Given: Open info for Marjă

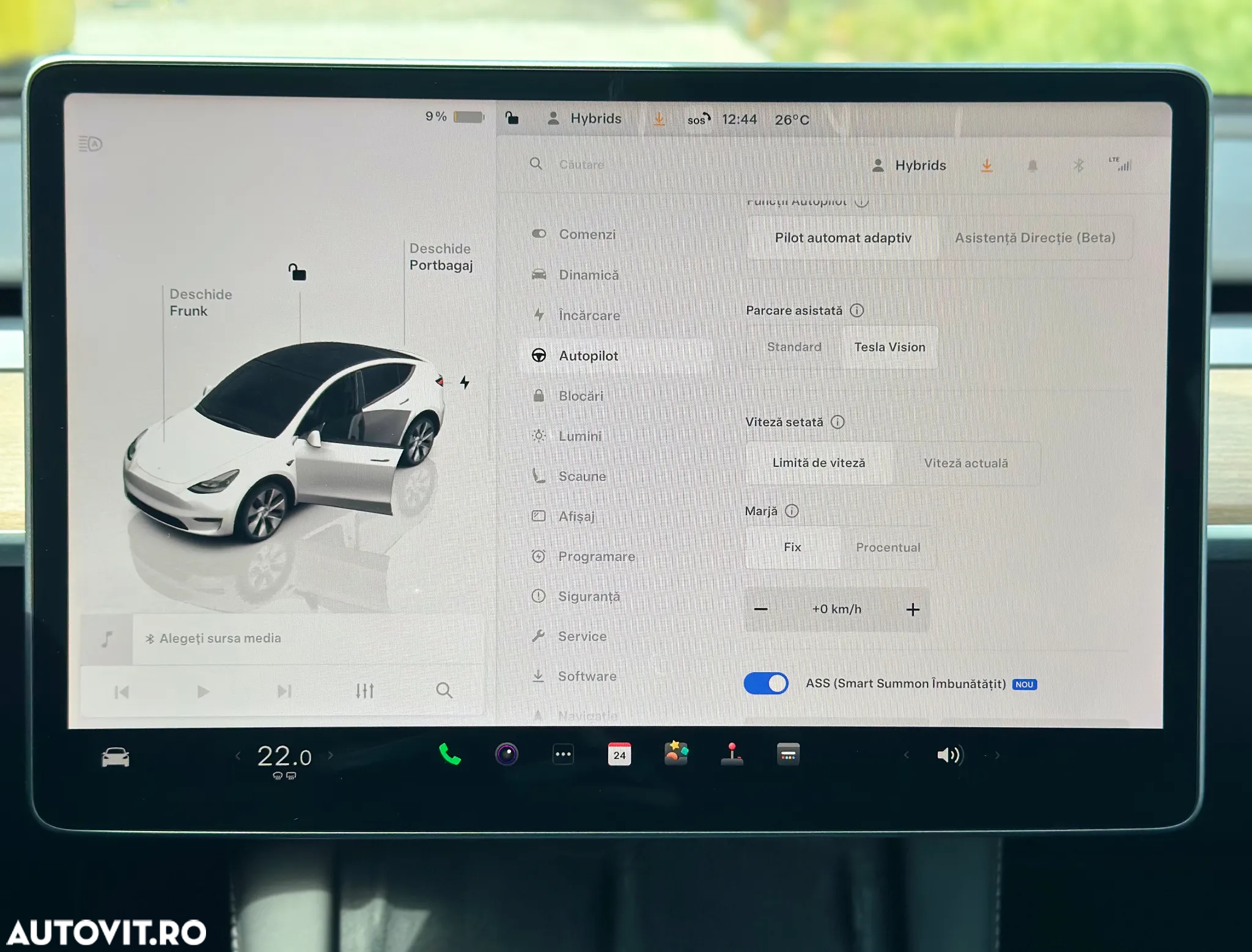Looking at the screenshot, I should point(792,511).
